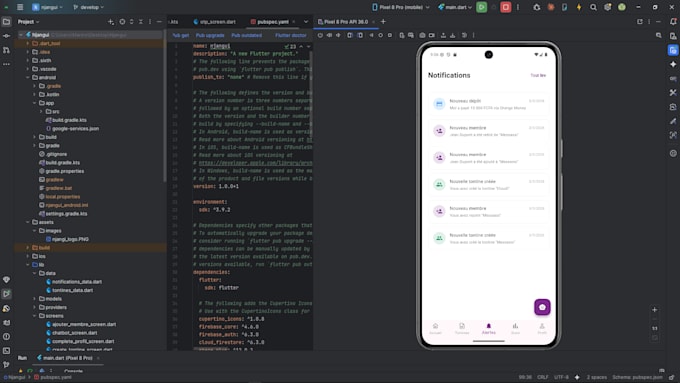Expand the orange build folder
The width and height of the screenshot is (680, 383).
click(28, 248)
